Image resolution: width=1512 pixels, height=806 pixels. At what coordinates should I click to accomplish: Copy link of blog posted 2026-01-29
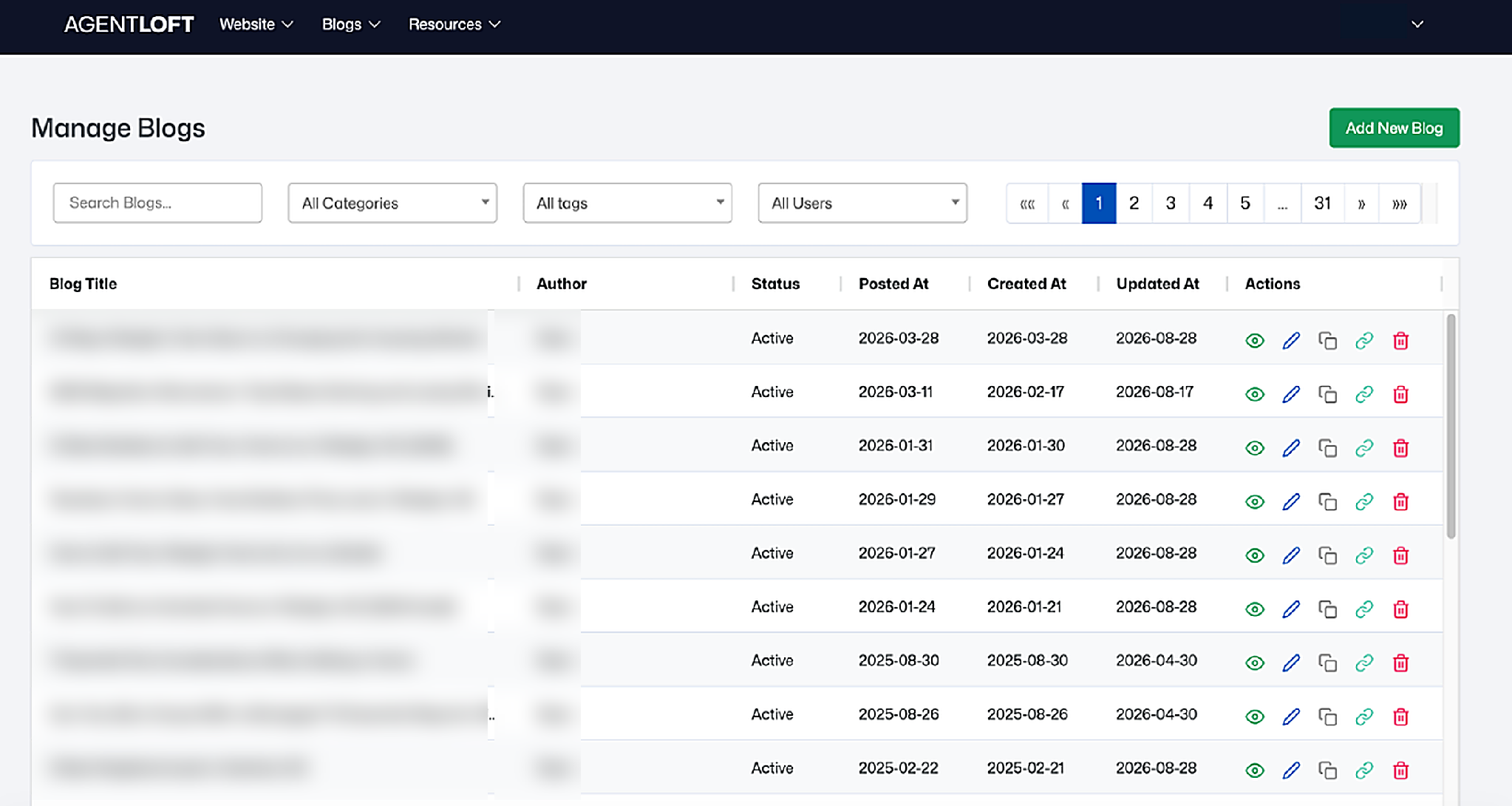1364,502
